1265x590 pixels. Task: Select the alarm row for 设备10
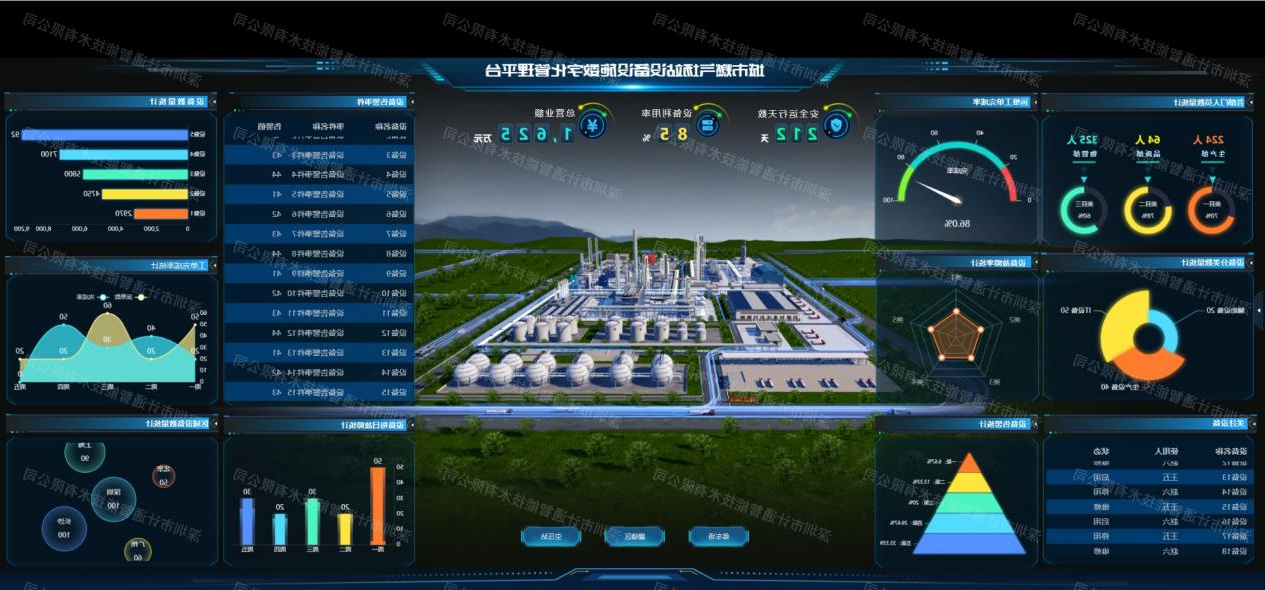(318, 293)
